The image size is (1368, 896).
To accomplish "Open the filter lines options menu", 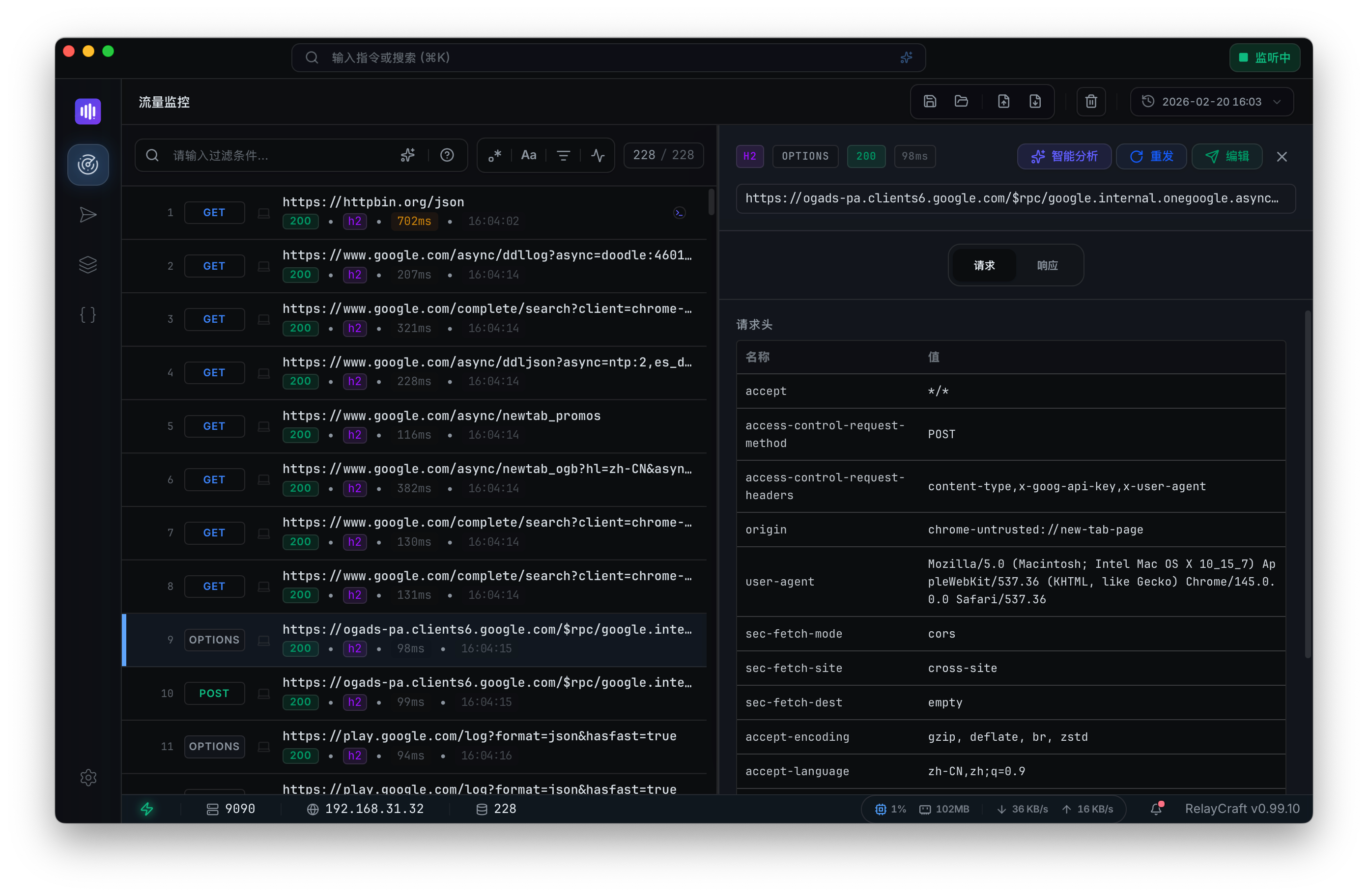I will coord(563,155).
